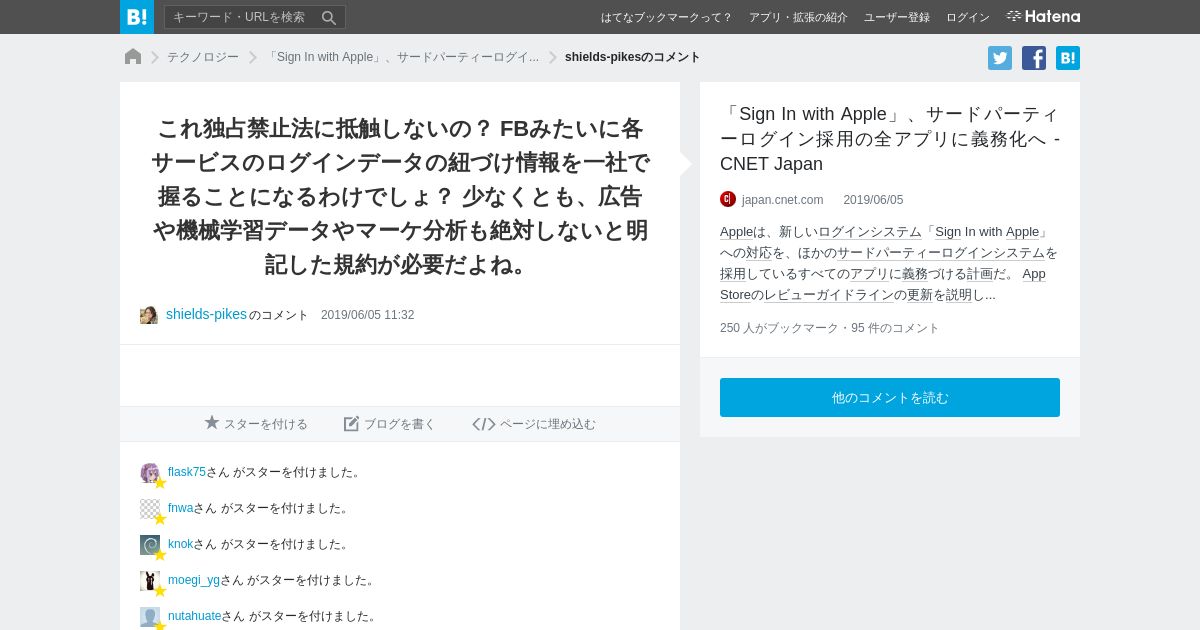Click article date 2019/06/05
1200x630 pixels.
[873, 200]
